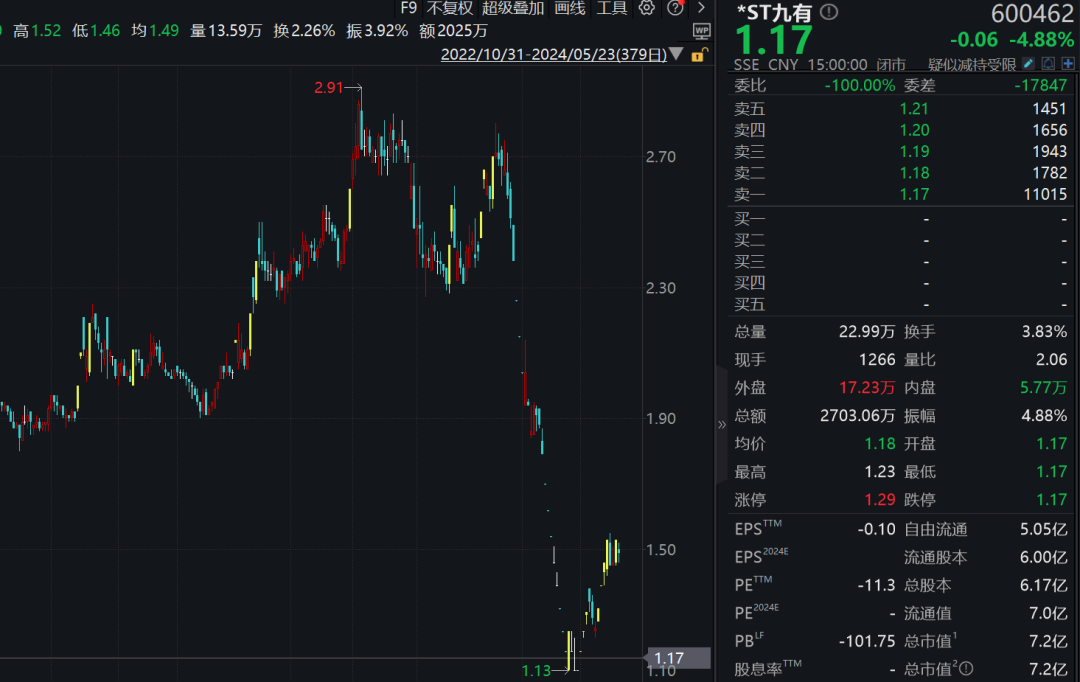The height and width of the screenshot is (682, 1080).
Task: Open the 工具 menu
Action: tap(614, 8)
